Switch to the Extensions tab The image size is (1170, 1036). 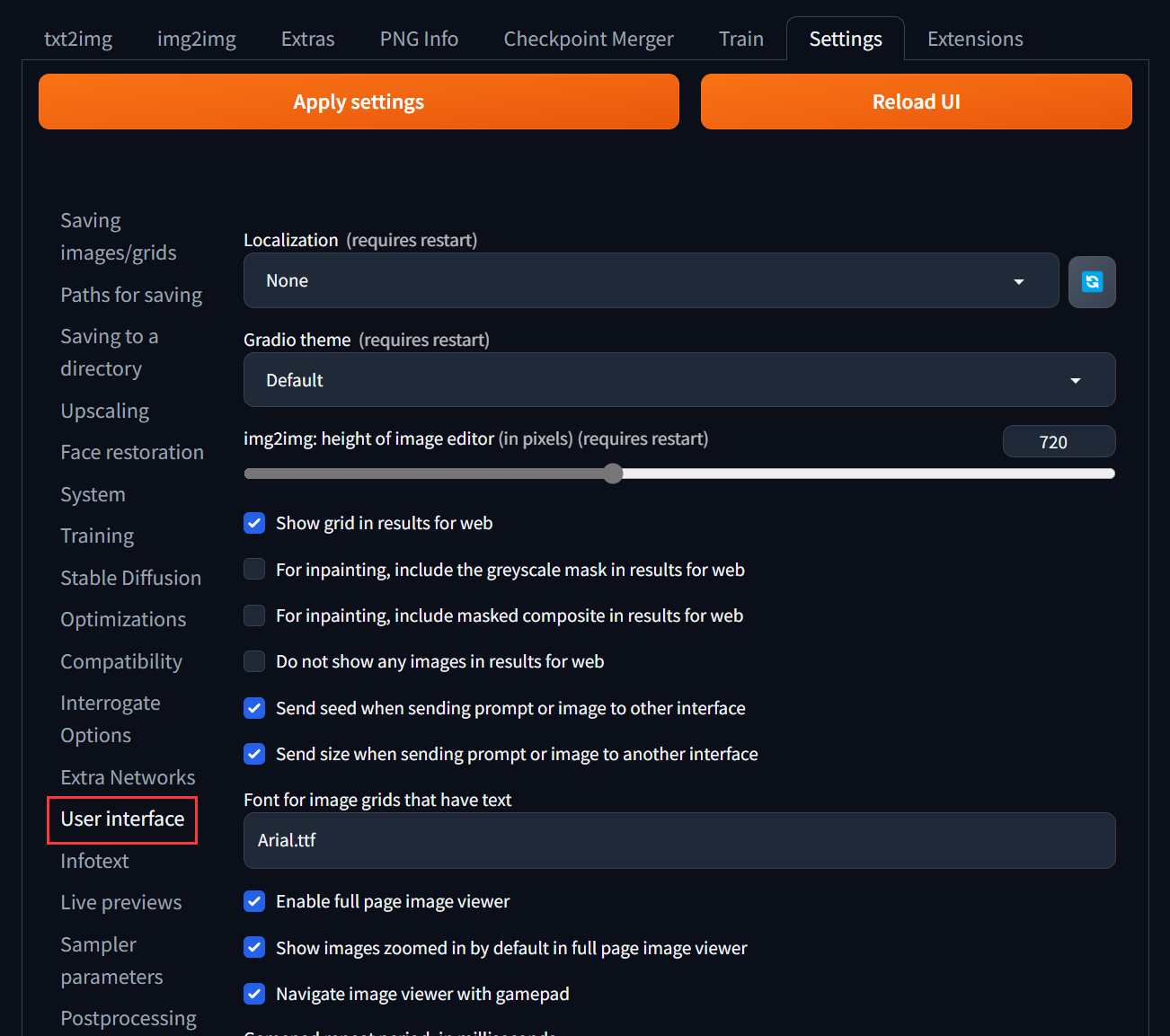(974, 39)
